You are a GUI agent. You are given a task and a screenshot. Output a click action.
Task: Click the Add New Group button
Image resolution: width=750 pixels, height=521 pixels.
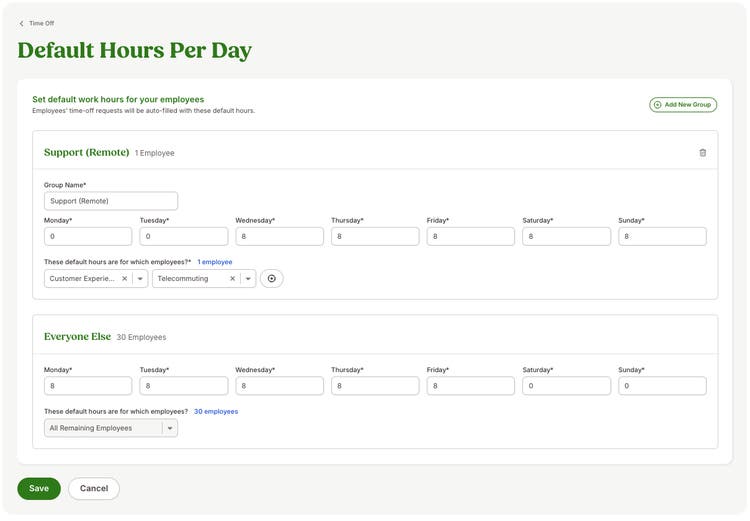(683, 105)
